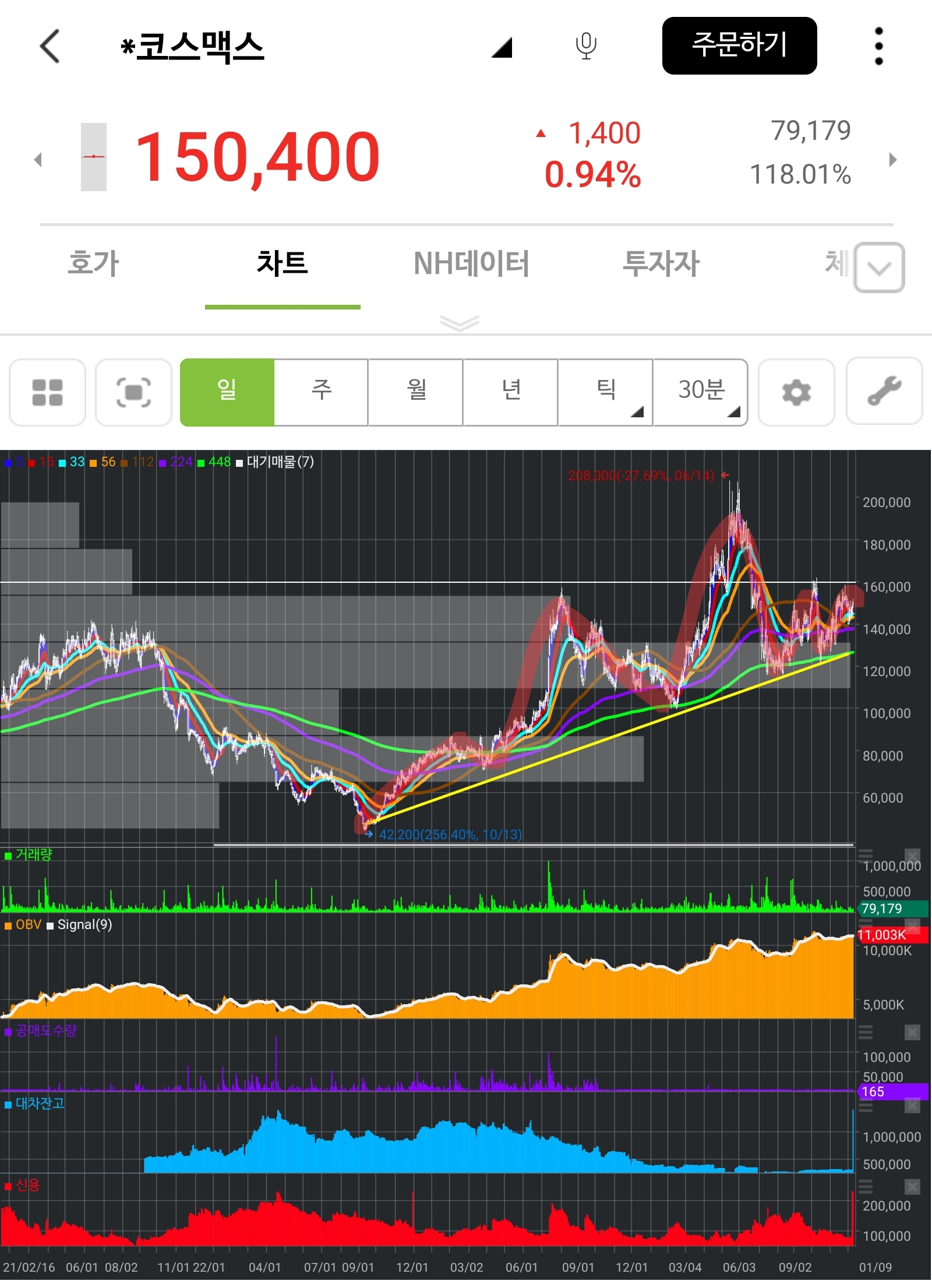The width and height of the screenshot is (932, 1288).
Task: Toggle the 56-day moving average legend
Action: point(103,462)
